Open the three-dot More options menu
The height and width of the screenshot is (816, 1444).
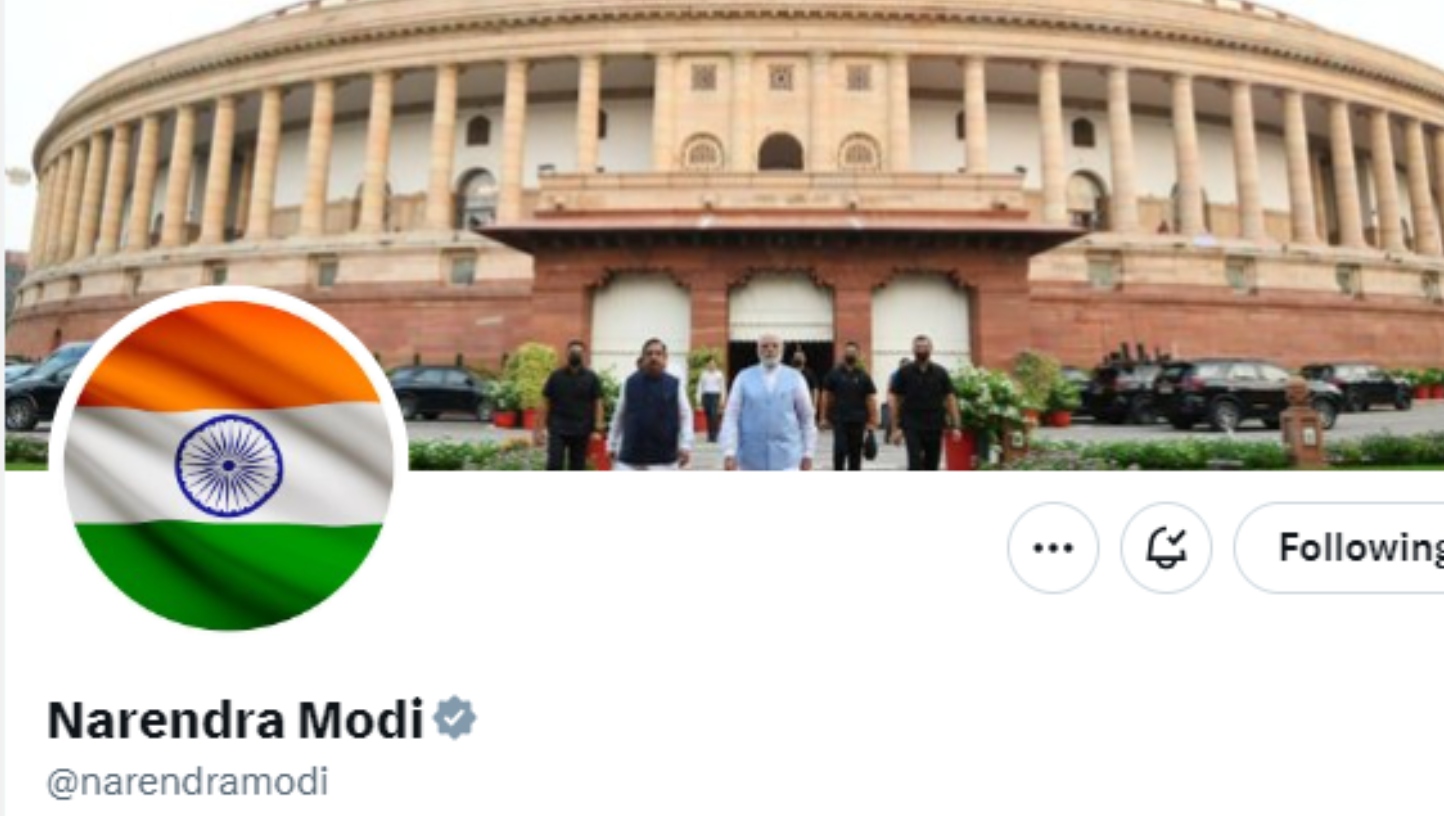1053,548
